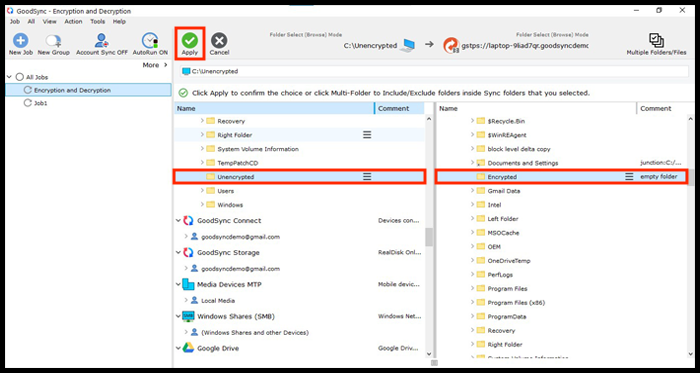The height and width of the screenshot is (373, 700).
Task: Click Google Drive icon
Action: coord(188,348)
